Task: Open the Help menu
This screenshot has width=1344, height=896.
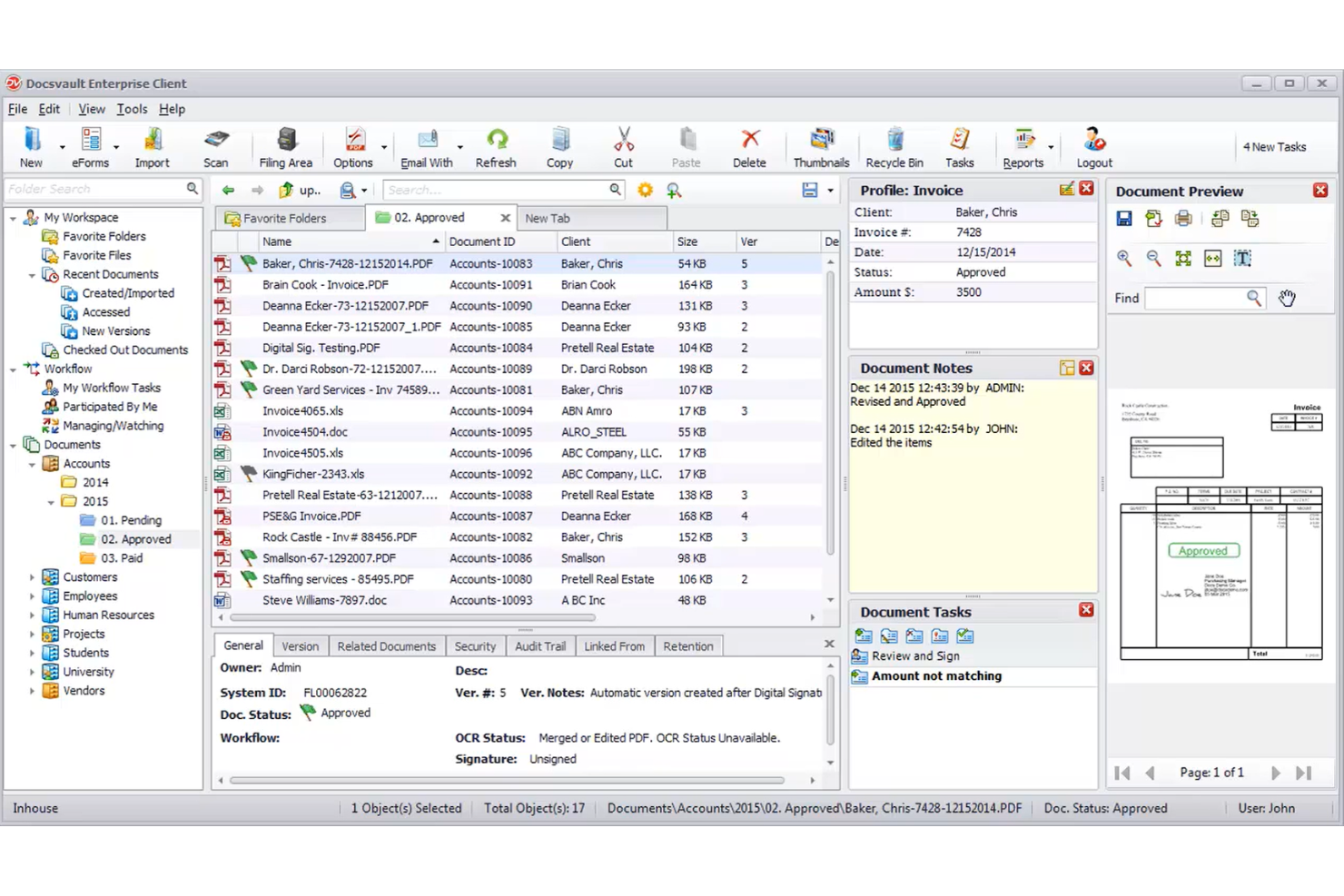Action: point(172,109)
